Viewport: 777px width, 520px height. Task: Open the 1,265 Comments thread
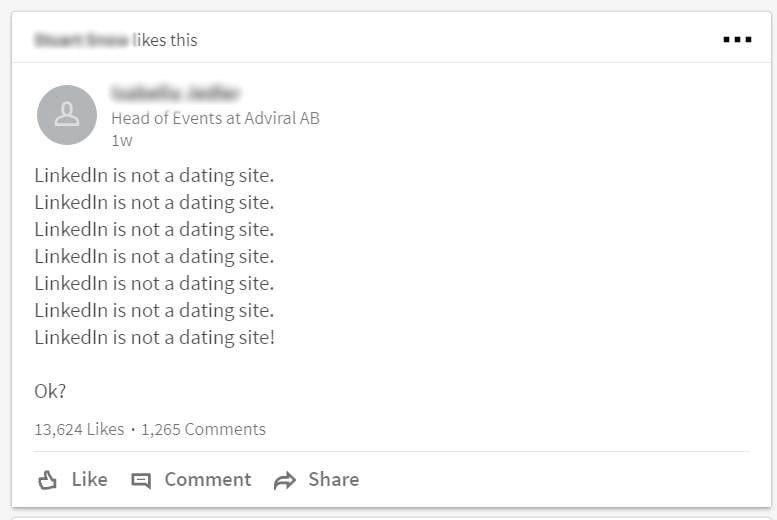203,429
